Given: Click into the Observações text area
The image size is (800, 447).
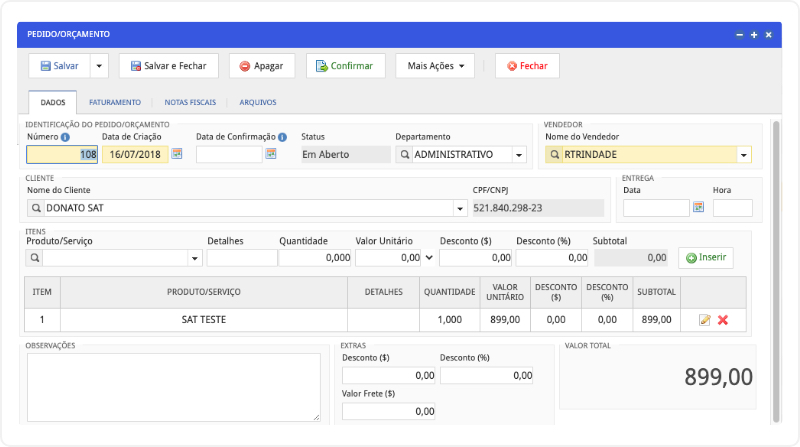Looking at the screenshot, I should coord(173,386).
